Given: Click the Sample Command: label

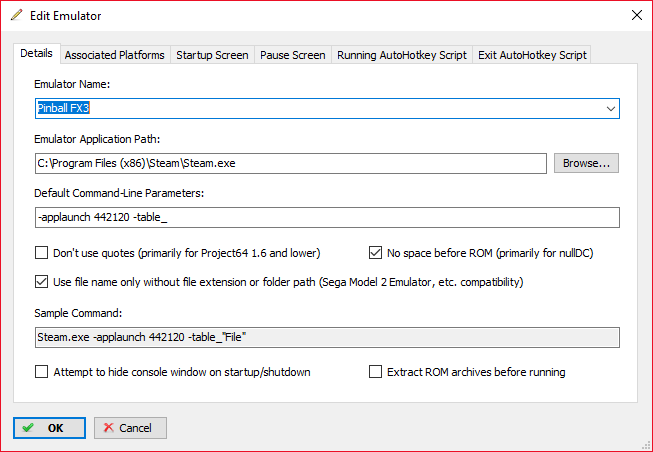Looking at the screenshot, I should pos(78,313).
